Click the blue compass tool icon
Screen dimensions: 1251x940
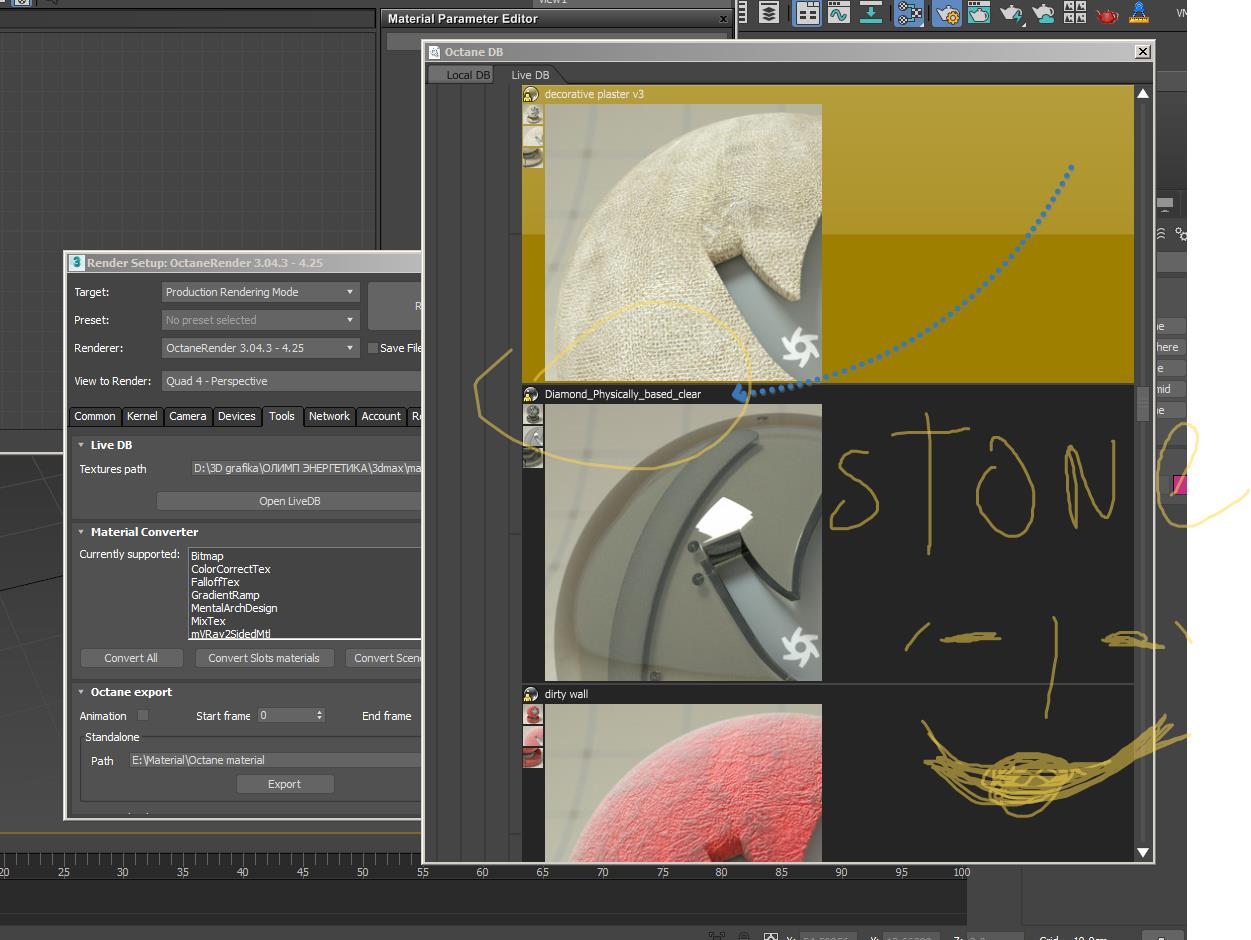(1139, 13)
